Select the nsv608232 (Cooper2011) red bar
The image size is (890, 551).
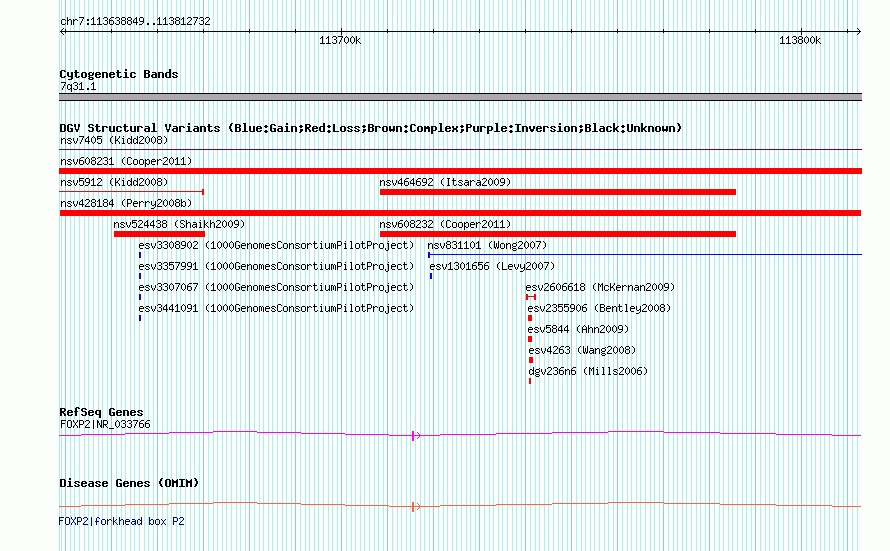coord(557,234)
